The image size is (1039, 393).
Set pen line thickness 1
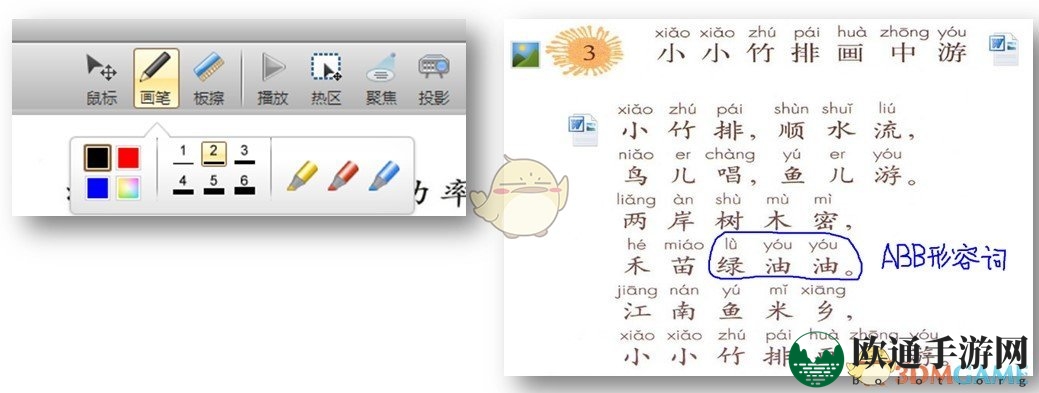(184, 154)
